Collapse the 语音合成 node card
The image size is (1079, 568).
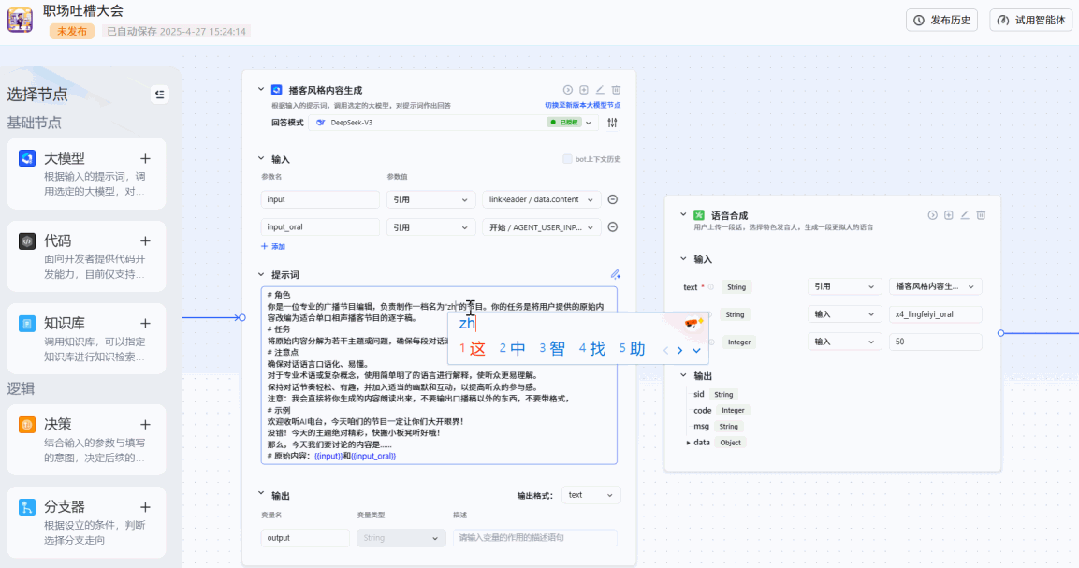[683, 215]
